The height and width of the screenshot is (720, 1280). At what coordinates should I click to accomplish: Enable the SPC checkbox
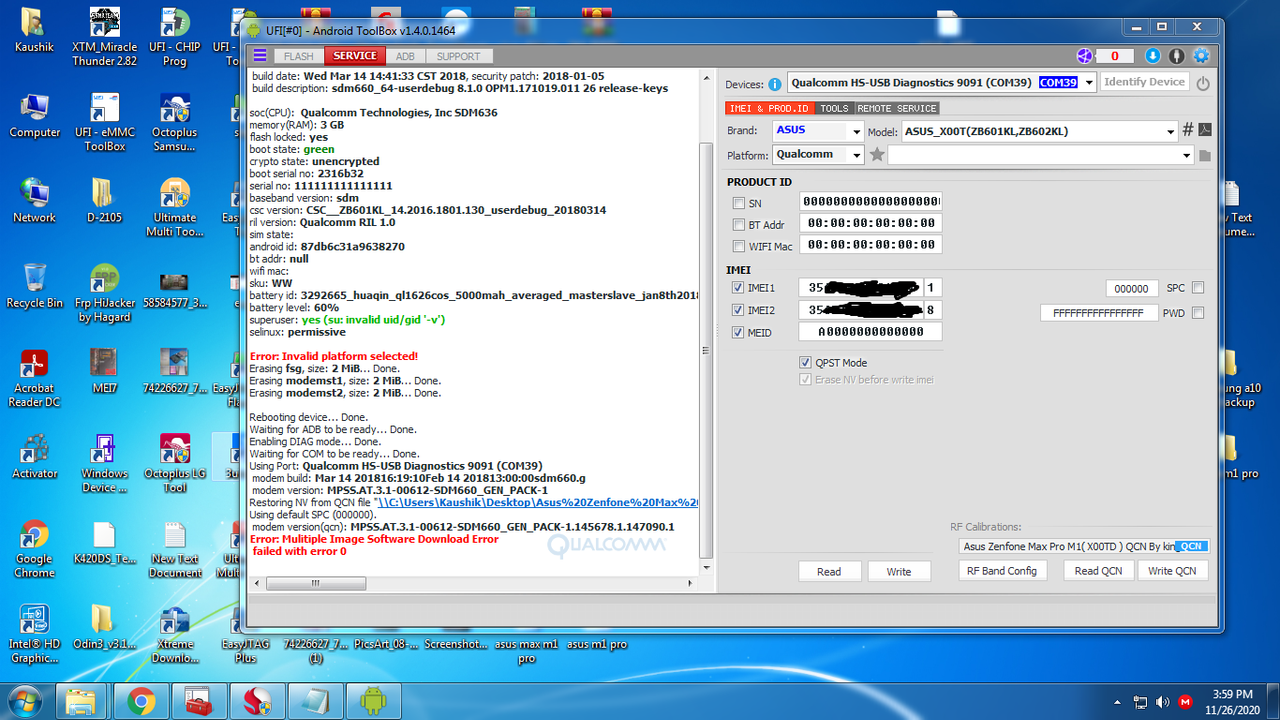pyautogui.click(x=1198, y=288)
